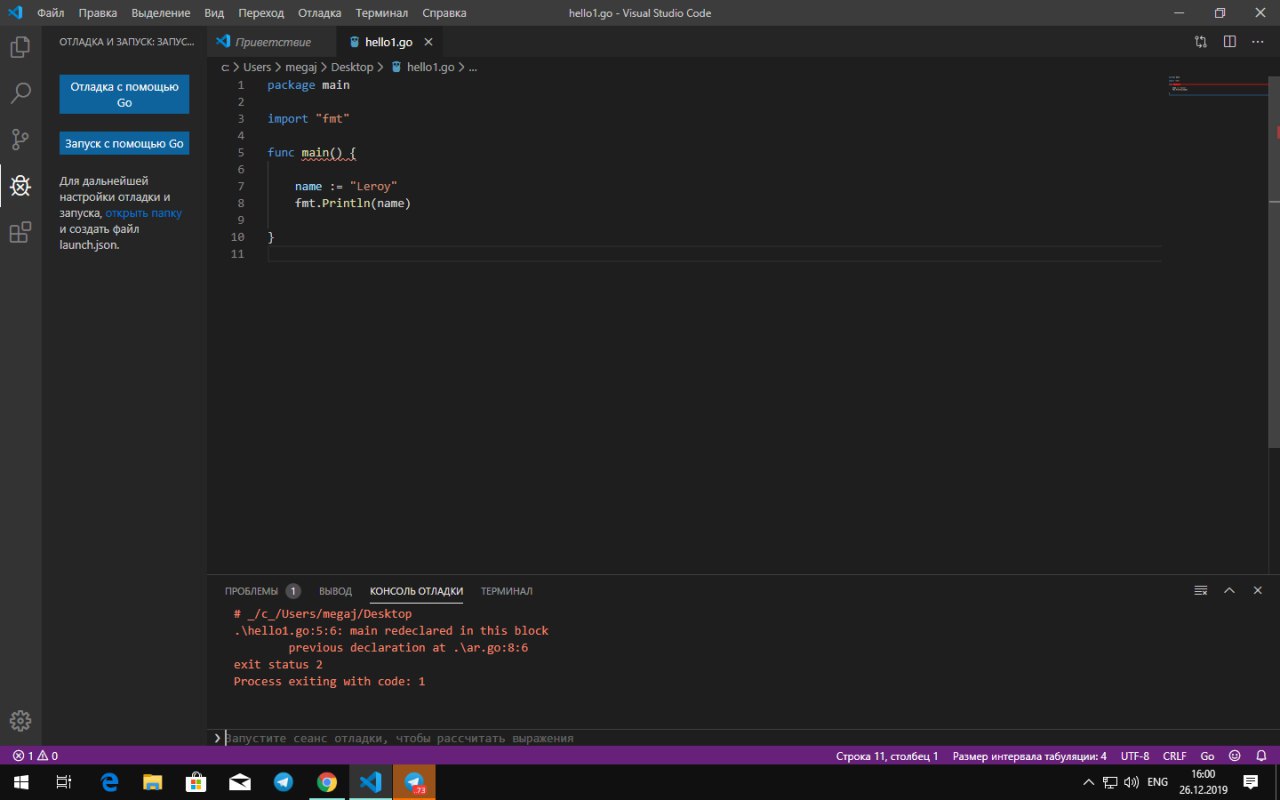Open the Файл menu
Viewport: 1280px width, 800px height.
(50, 13)
